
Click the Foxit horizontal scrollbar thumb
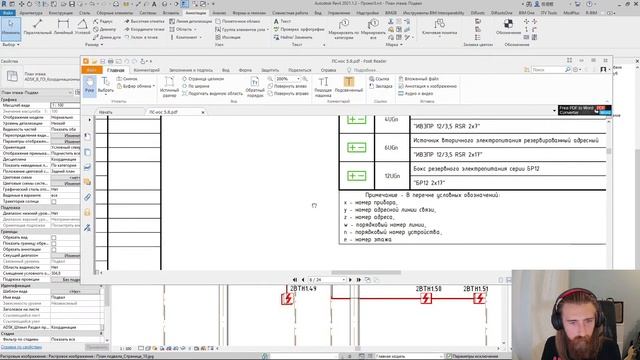(x=366, y=273)
